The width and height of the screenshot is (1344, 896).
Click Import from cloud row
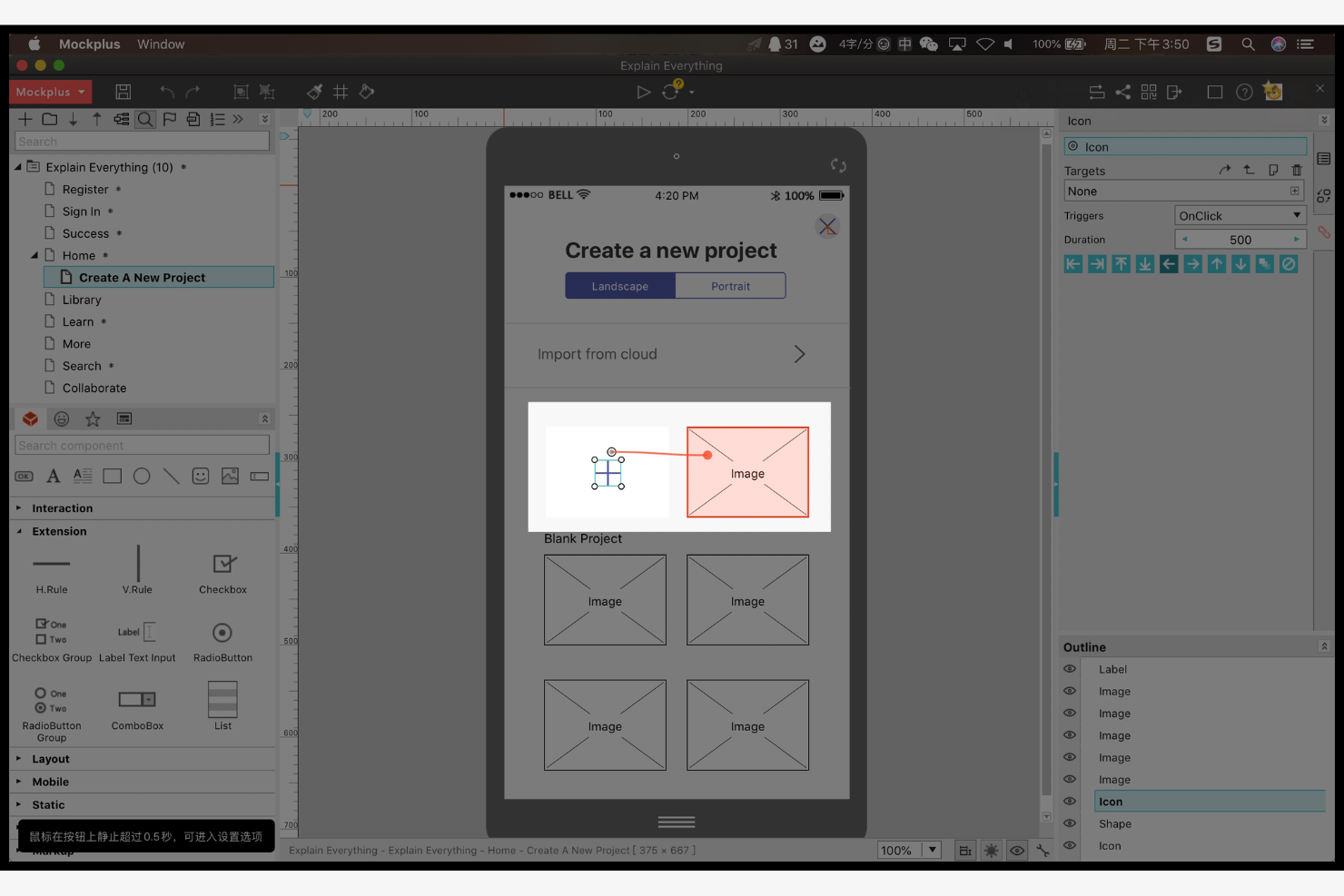[x=677, y=354]
